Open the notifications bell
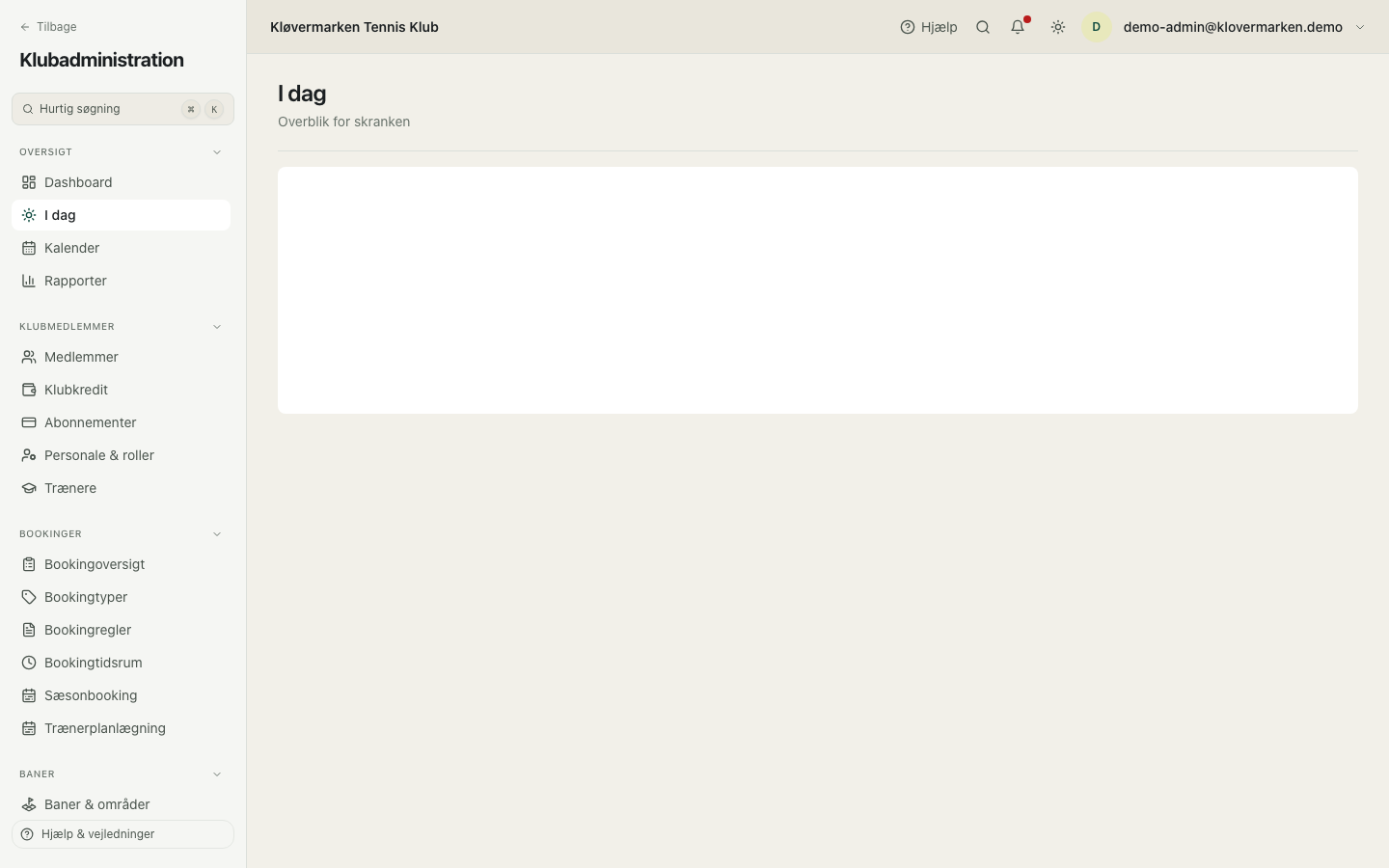The image size is (1389, 868). click(x=1018, y=27)
